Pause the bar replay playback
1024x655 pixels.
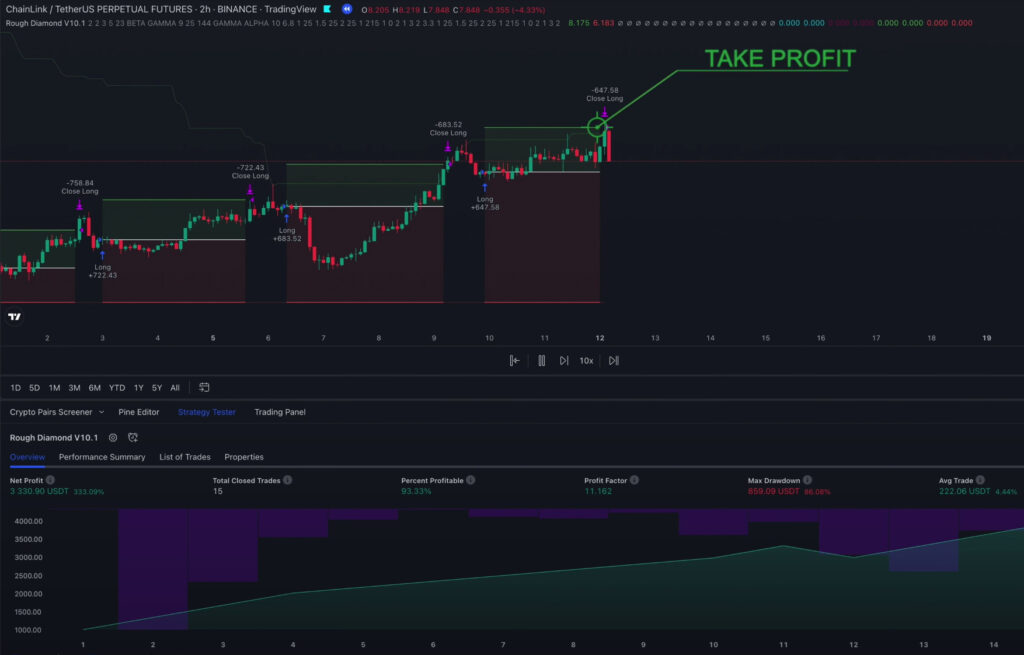(541, 361)
